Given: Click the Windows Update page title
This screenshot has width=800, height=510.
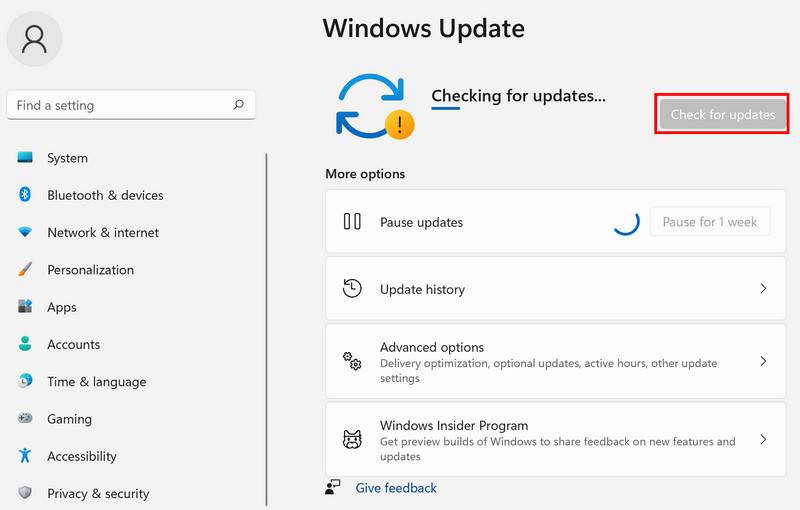Looking at the screenshot, I should 423,29.
